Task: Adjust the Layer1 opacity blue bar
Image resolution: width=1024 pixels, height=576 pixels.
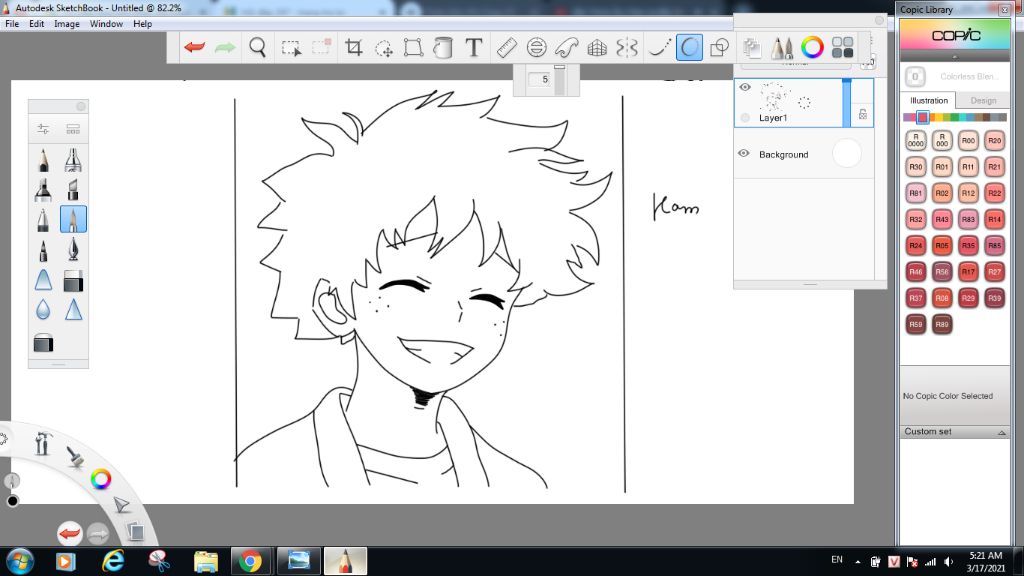Action: (846, 103)
